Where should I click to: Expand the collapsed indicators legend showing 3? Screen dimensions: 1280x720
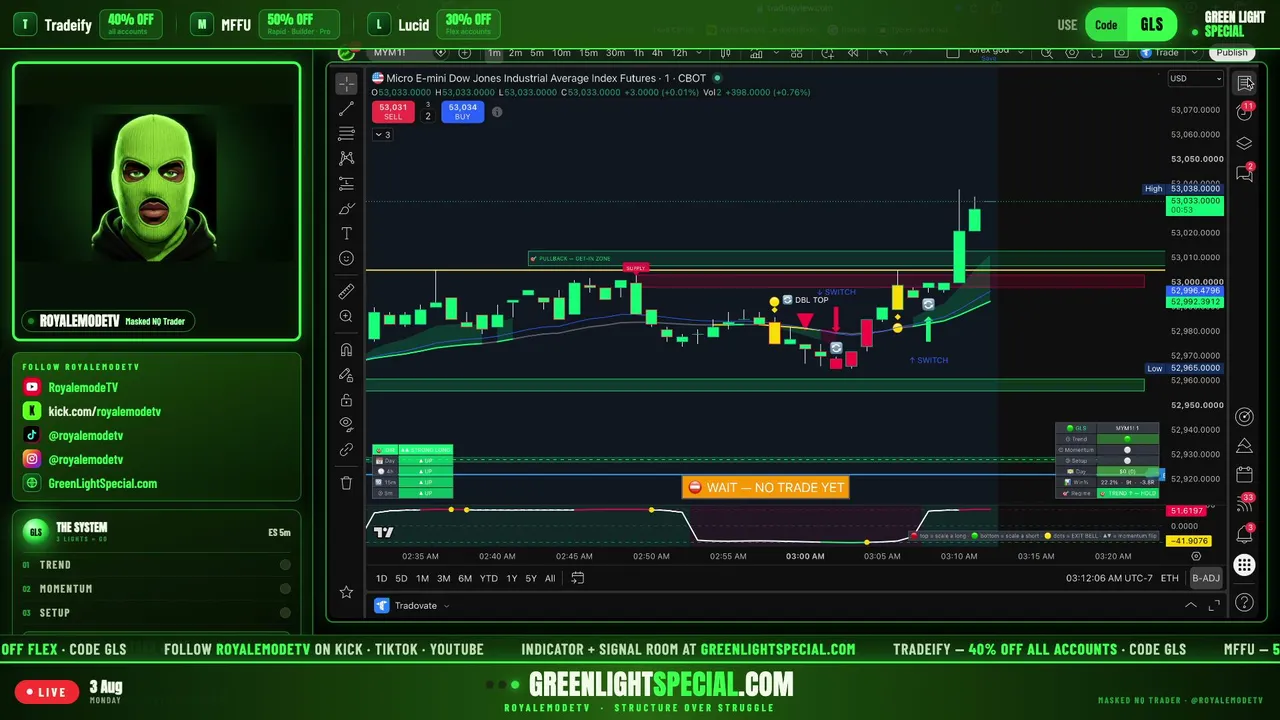(382, 135)
